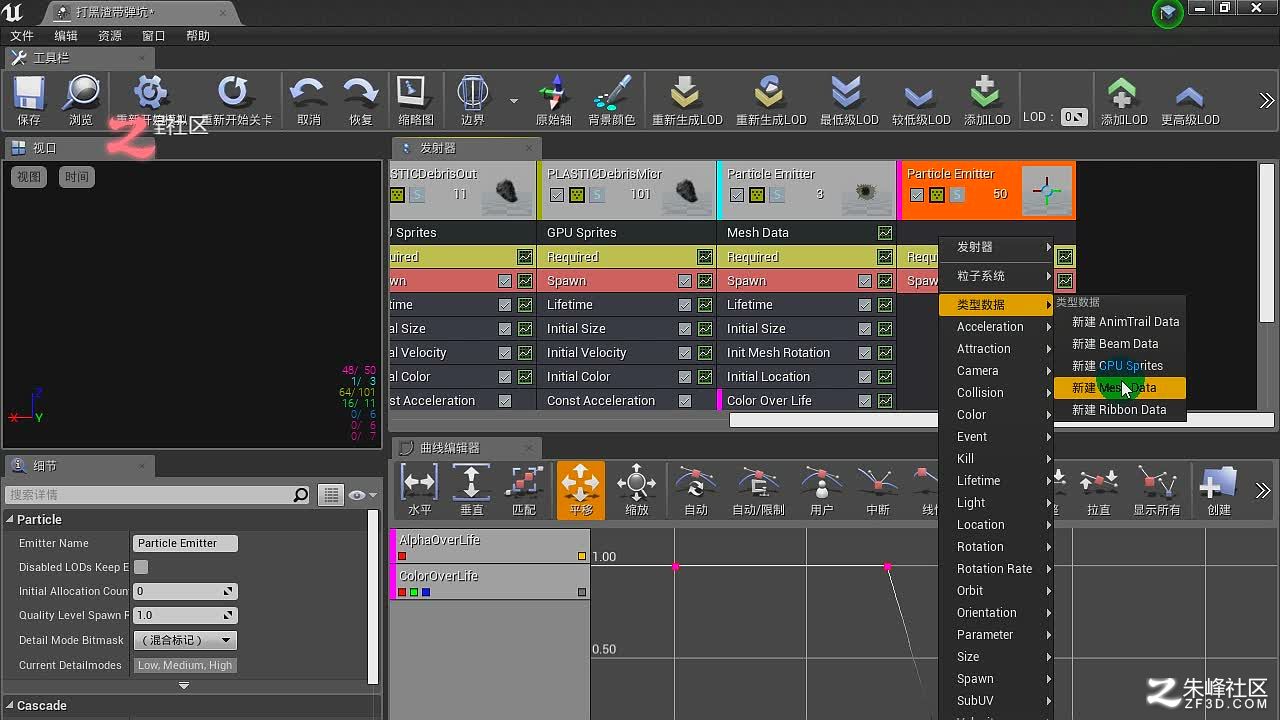Screen dimensions: 1280x720
Task: Click ColorOverLife blue channel square
Action: pyautogui.click(x=426, y=592)
